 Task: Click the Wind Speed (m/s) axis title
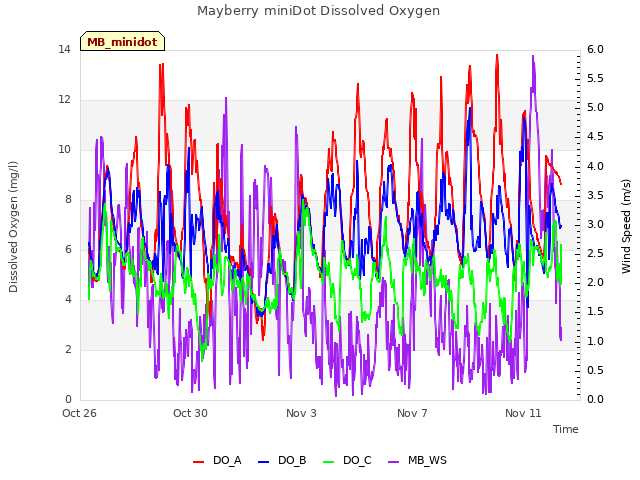pyautogui.click(x=626, y=226)
